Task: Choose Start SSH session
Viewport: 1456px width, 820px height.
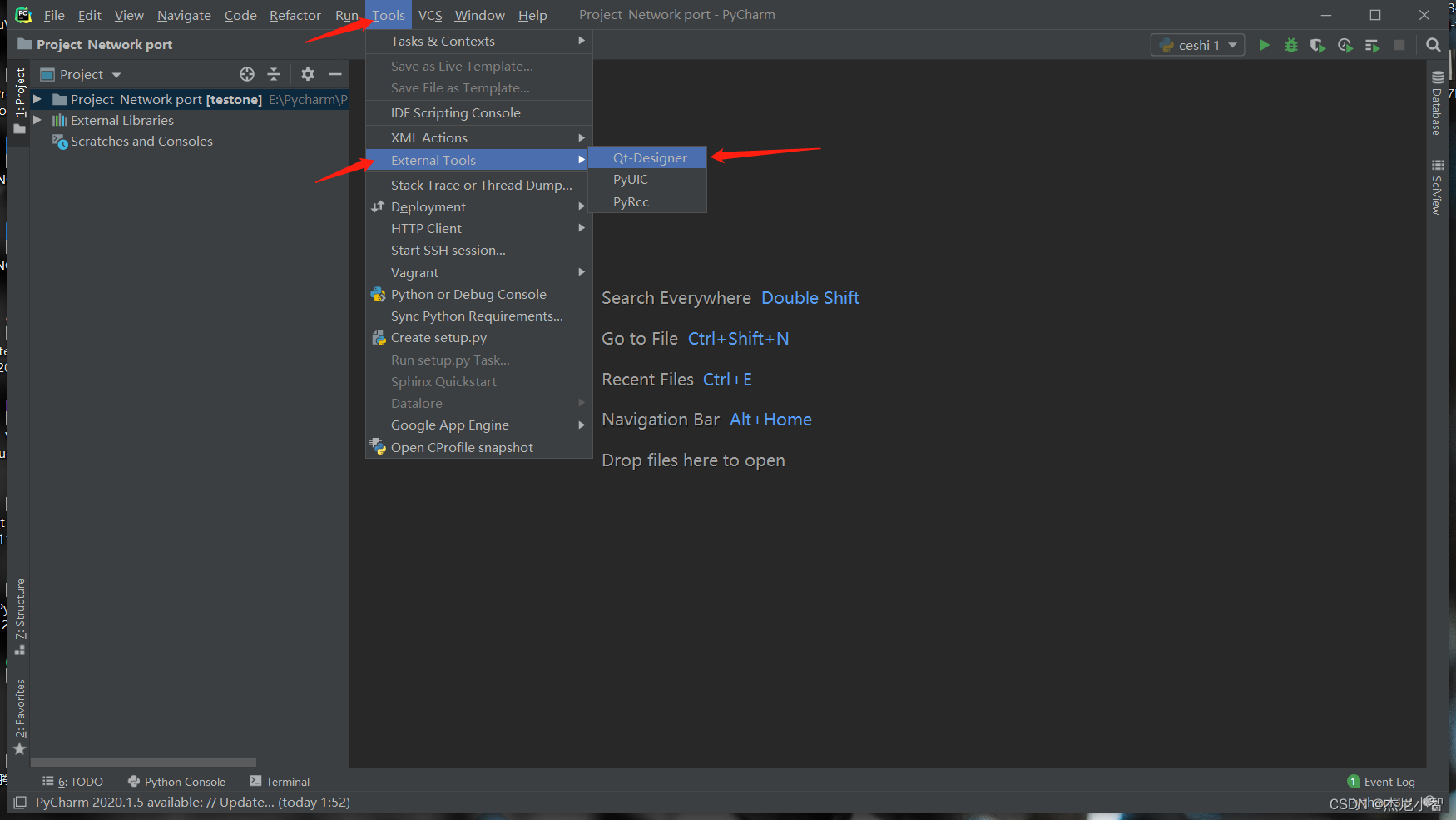Action: (478, 250)
